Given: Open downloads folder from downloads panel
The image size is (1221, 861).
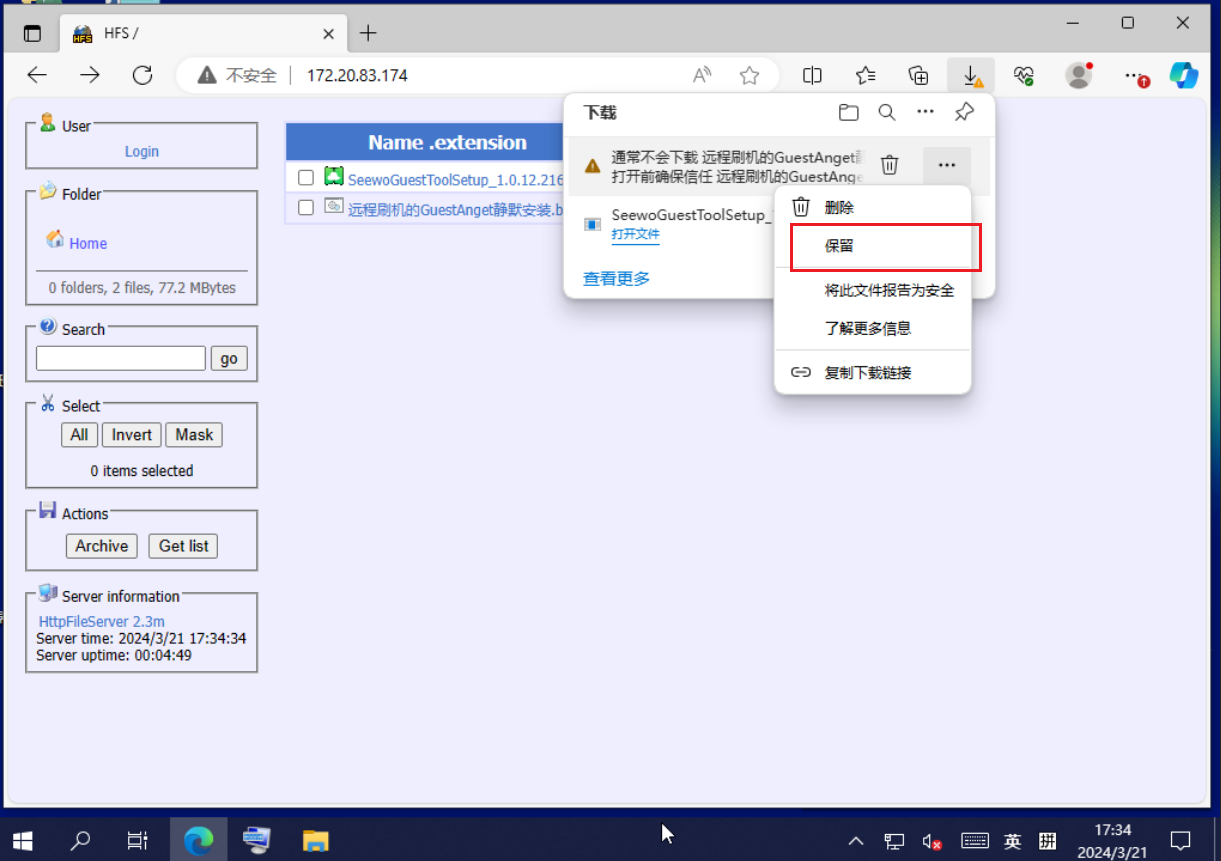Looking at the screenshot, I should click(849, 113).
